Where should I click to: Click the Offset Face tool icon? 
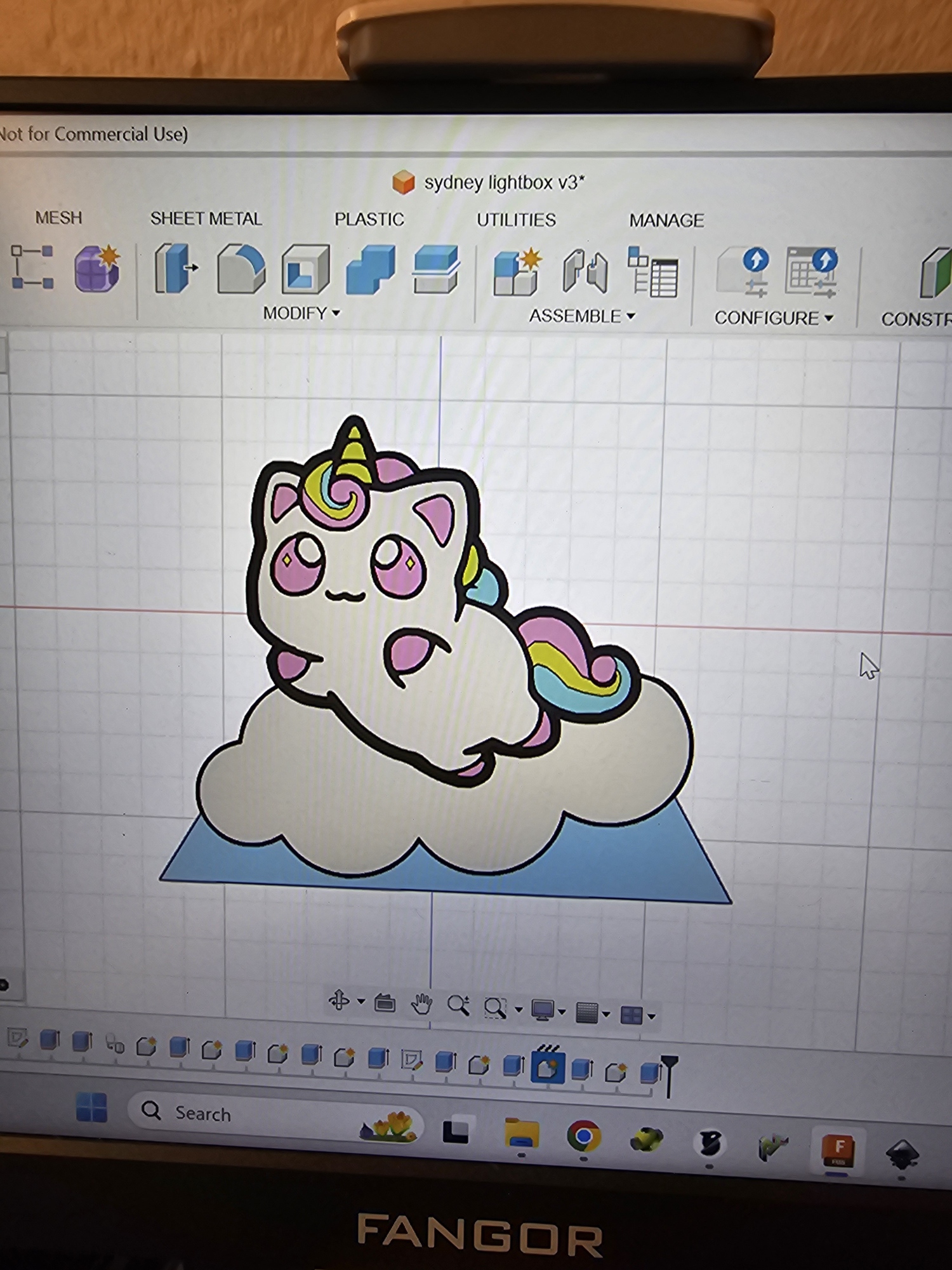(437, 271)
